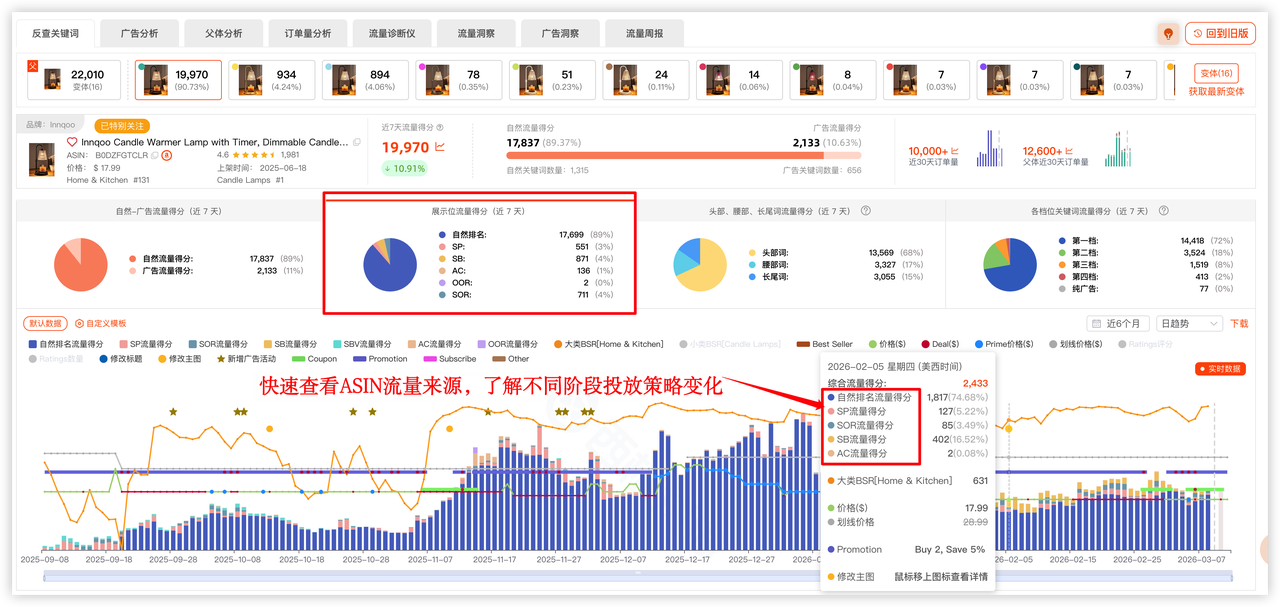This screenshot has height=607, width=1280.
Task: Click help icon next to 近7天流量得分
Action: coord(440,128)
